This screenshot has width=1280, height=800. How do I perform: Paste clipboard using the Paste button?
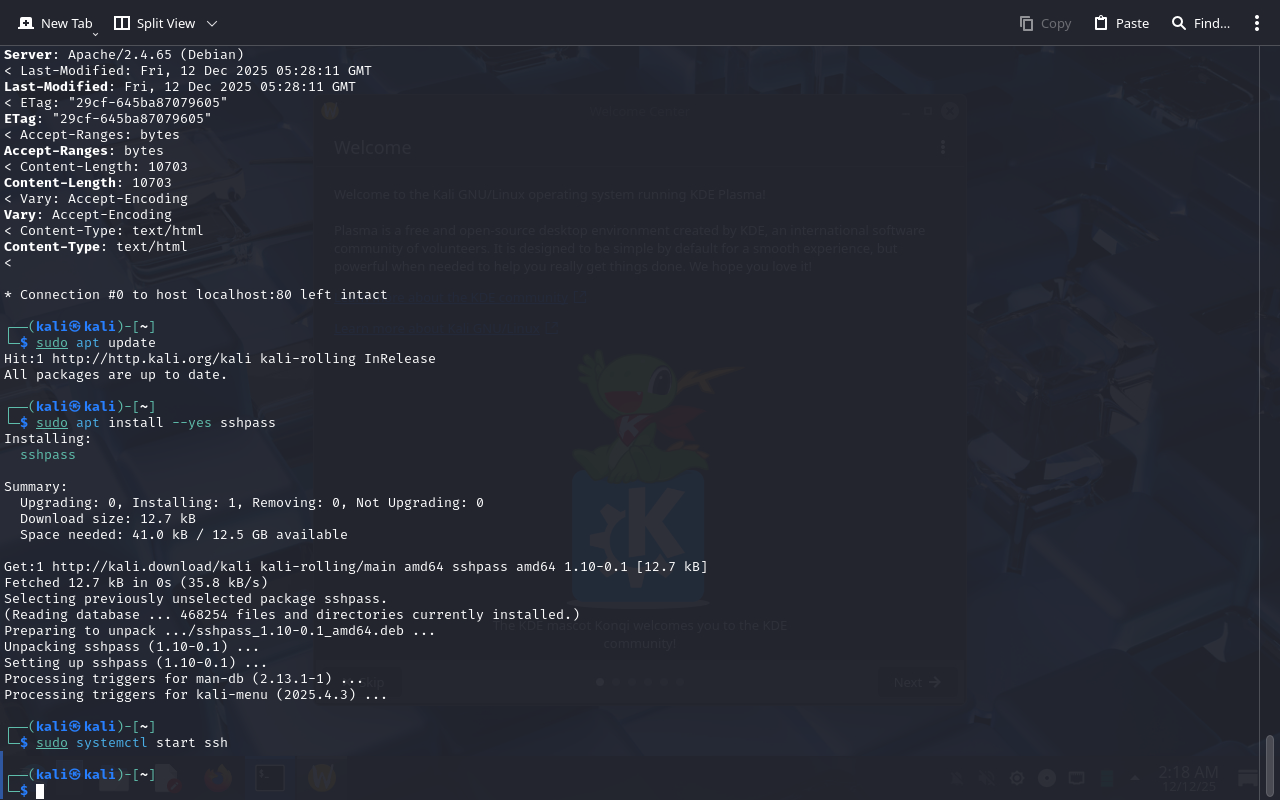(x=1121, y=23)
